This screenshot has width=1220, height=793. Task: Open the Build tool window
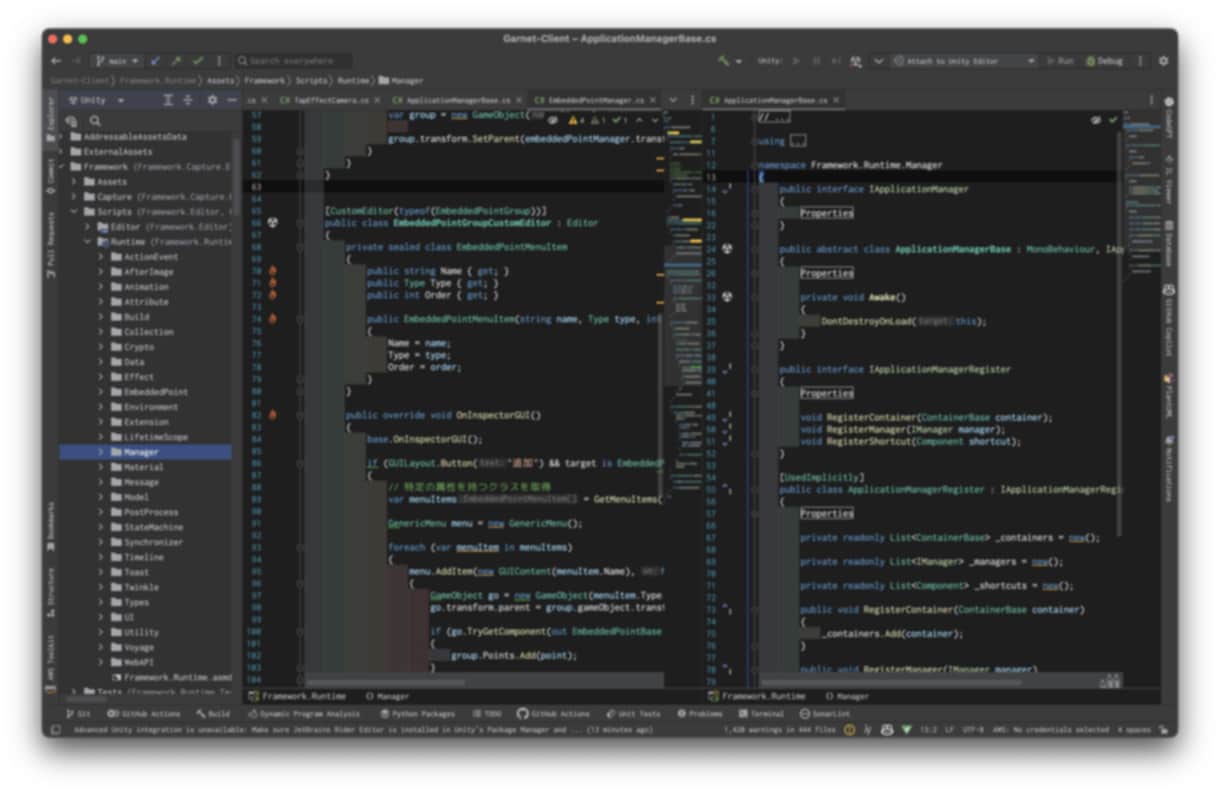click(x=214, y=714)
